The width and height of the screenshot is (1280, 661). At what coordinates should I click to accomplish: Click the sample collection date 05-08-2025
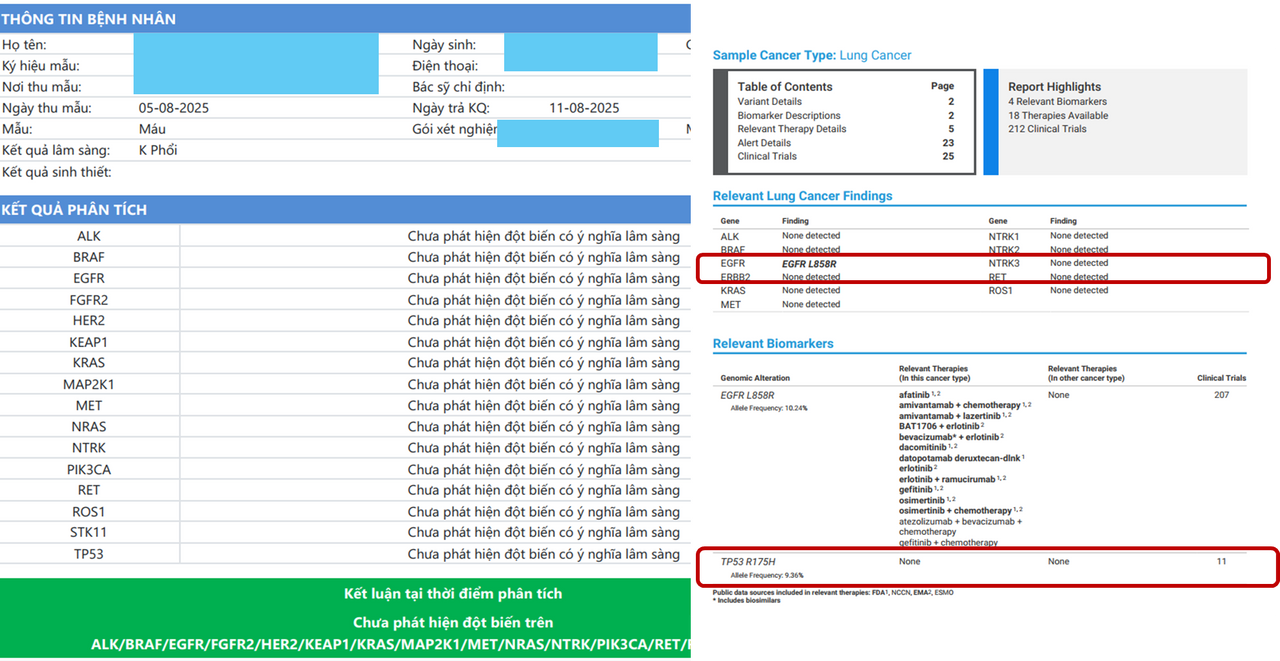174,108
